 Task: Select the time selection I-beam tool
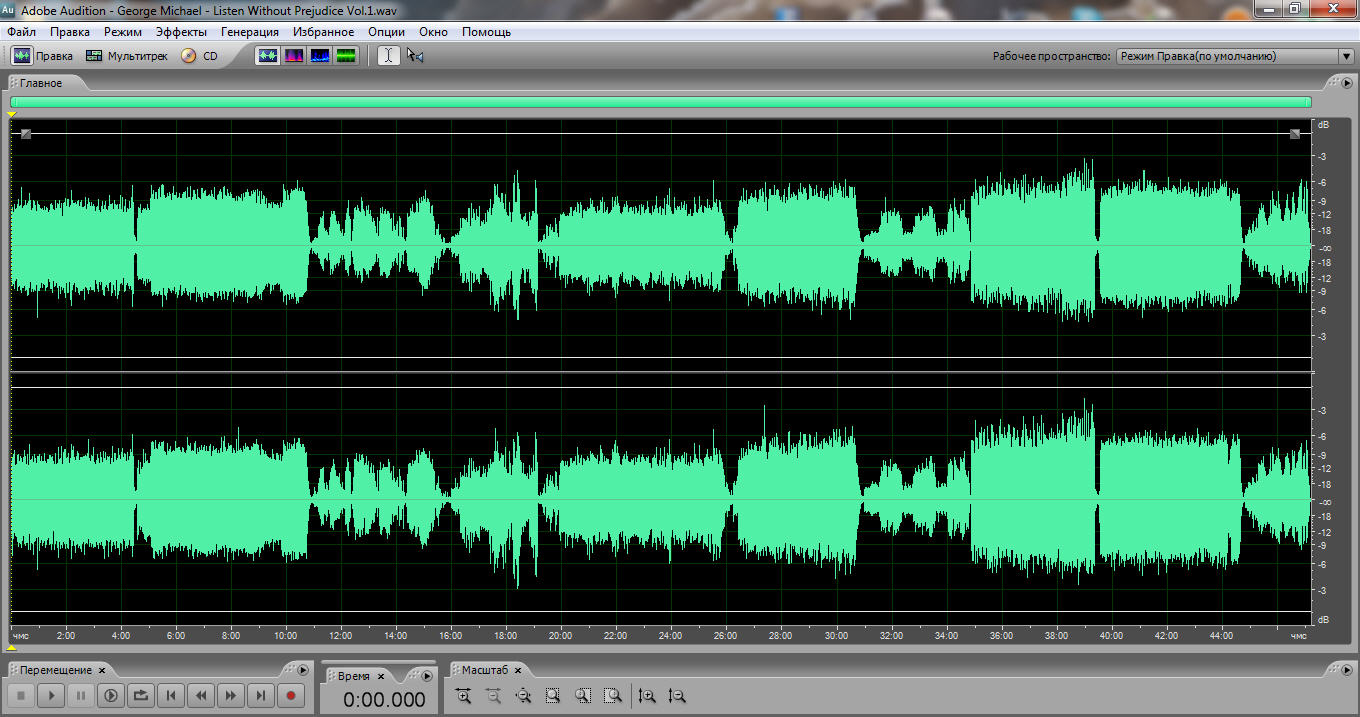pyautogui.click(x=388, y=56)
